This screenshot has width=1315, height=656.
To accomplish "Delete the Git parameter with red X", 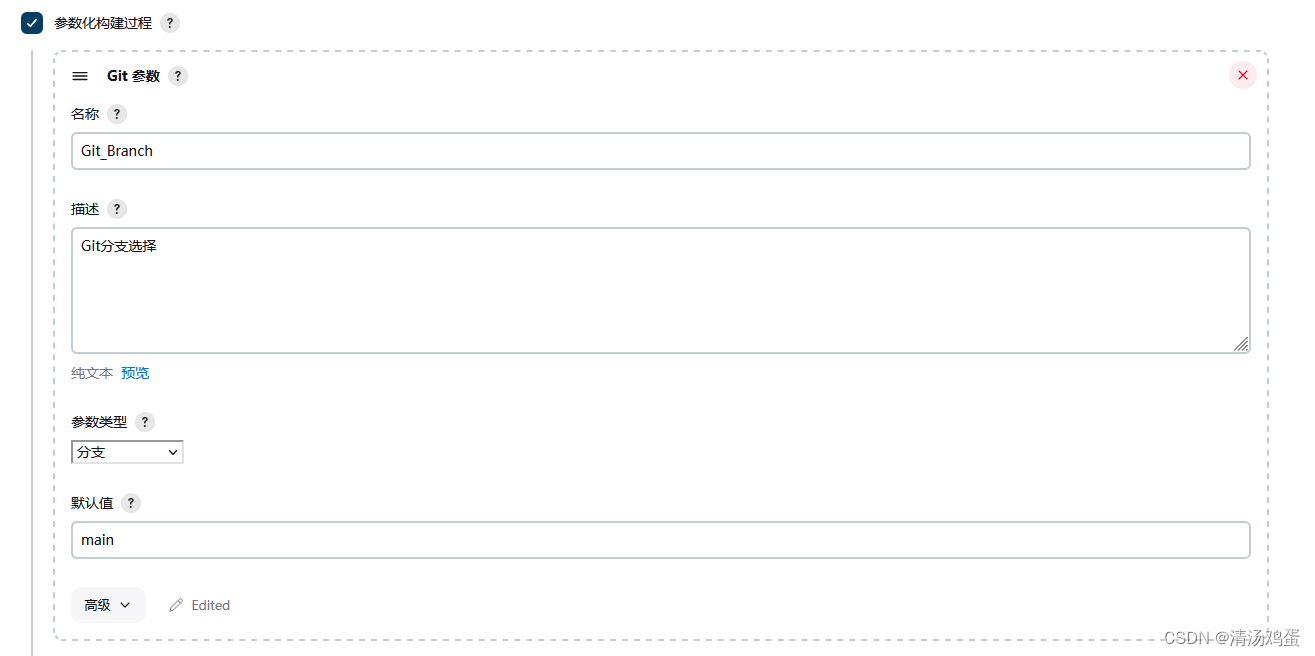I will point(1243,75).
